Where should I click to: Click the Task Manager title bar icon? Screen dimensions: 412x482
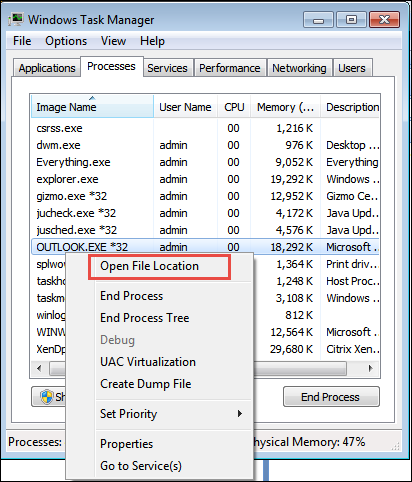pos(16,20)
